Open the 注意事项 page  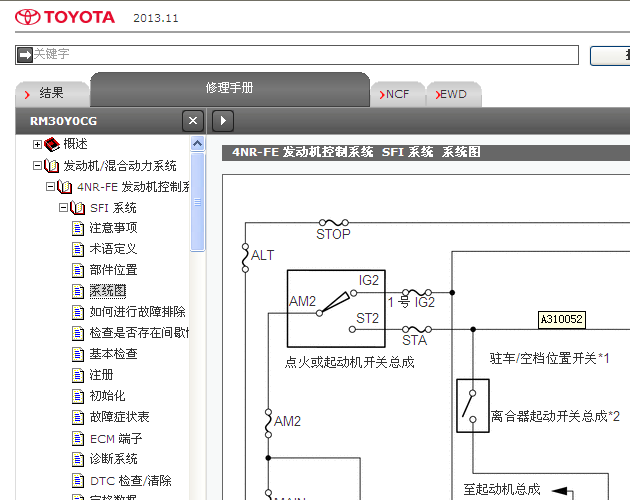(x=113, y=228)
